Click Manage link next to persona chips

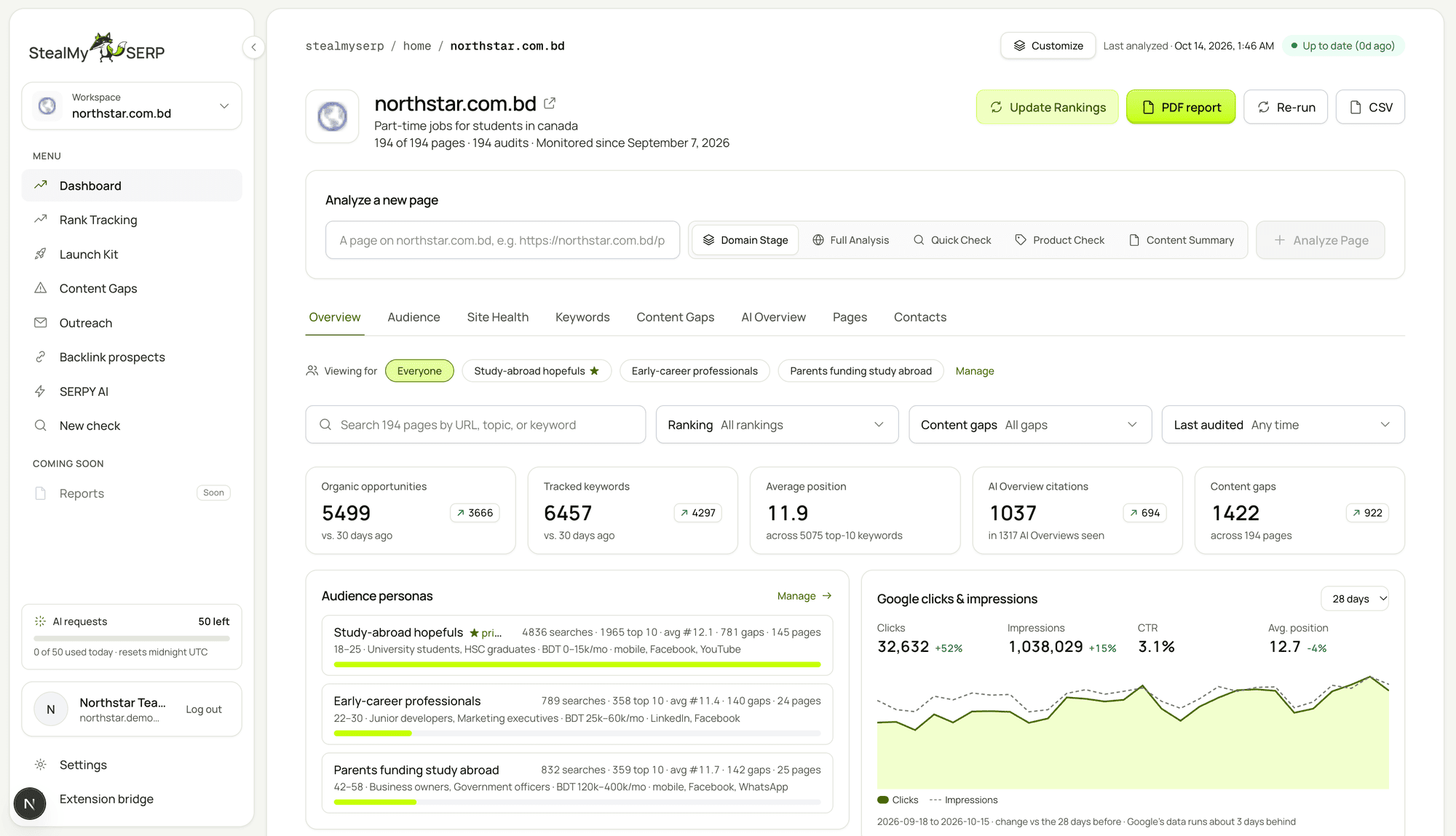point(975,371)
